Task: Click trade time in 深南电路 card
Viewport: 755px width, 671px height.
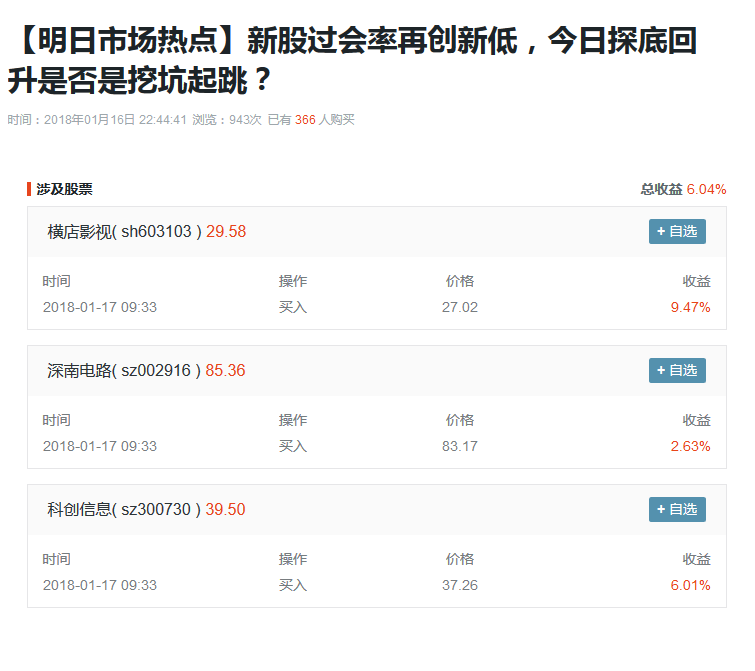Action: 100,446
